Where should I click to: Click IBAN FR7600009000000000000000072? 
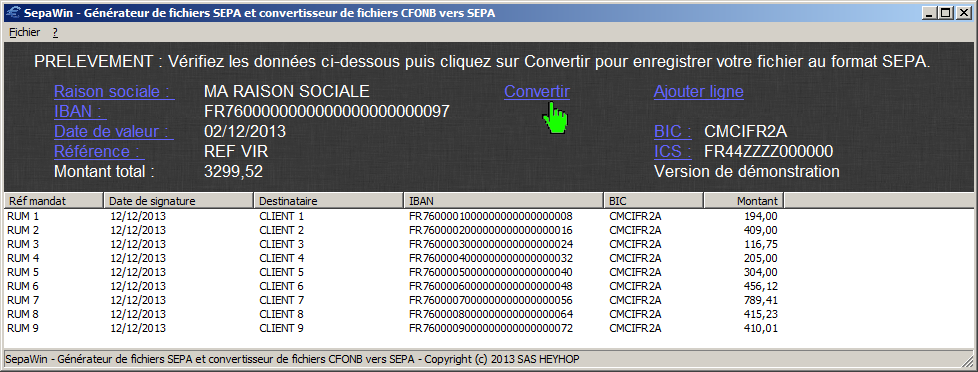click(491, 328)
